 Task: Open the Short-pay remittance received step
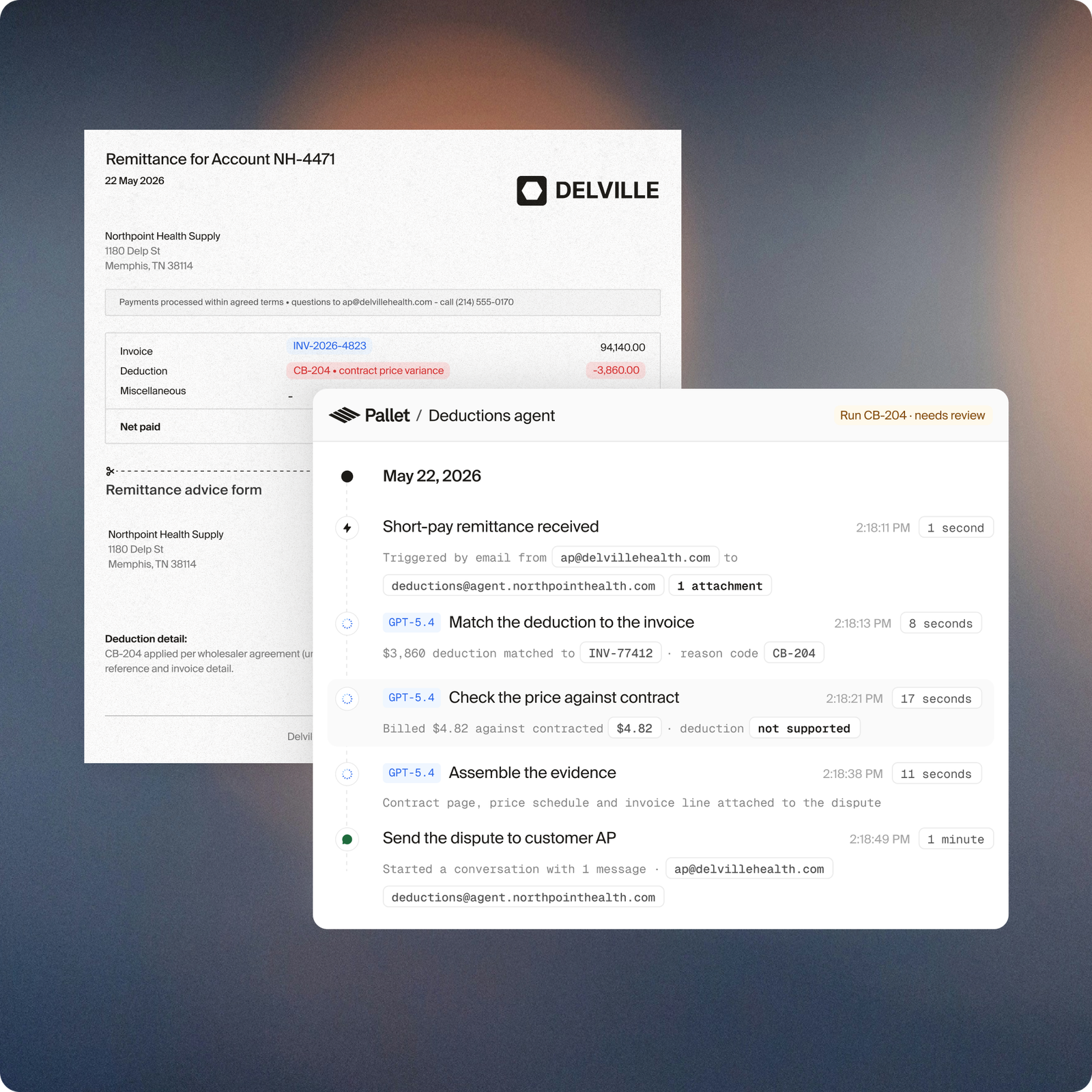491,526
